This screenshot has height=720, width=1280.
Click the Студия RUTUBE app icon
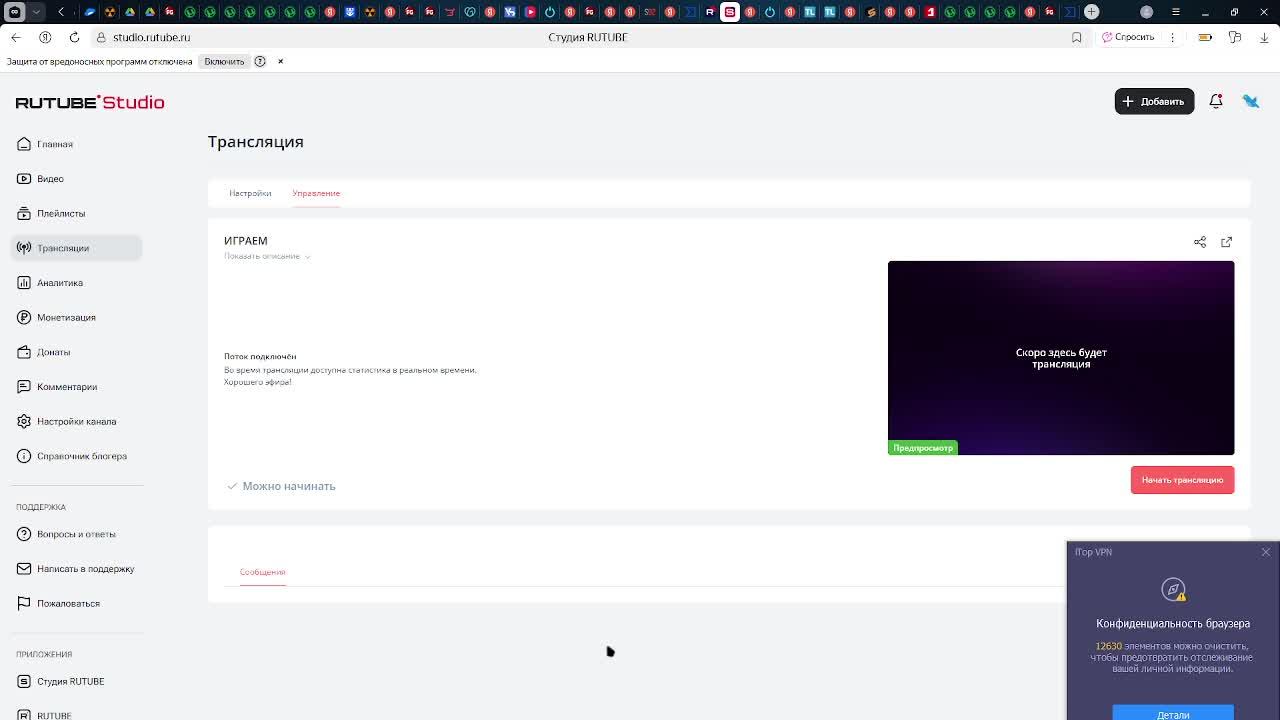(24, 681)
